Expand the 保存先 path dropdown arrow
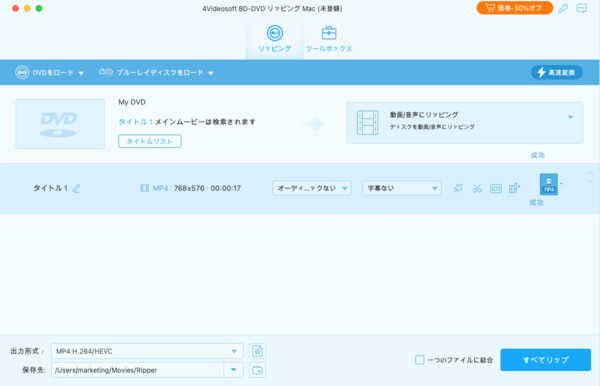Viewport: 600px width, 386px height. tap(233, 370)
